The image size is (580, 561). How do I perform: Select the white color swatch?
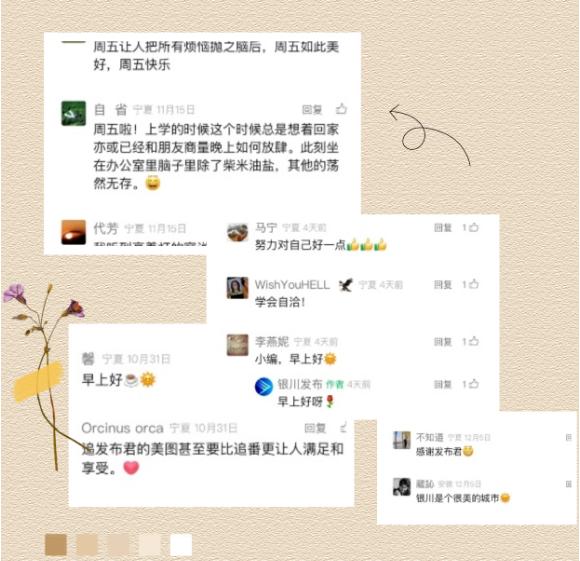point(181,544)
